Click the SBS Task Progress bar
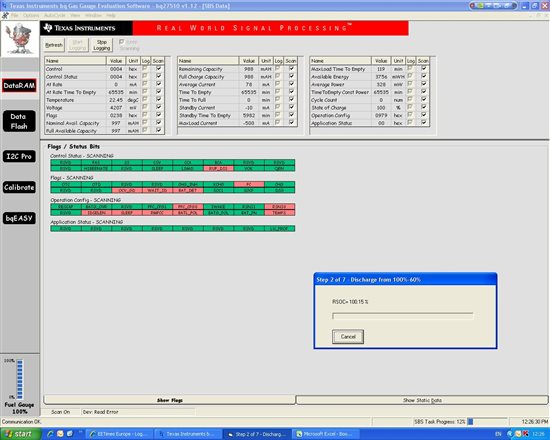Screen dimensions: 550x440 pyautogui.click(x=488, y=422)
